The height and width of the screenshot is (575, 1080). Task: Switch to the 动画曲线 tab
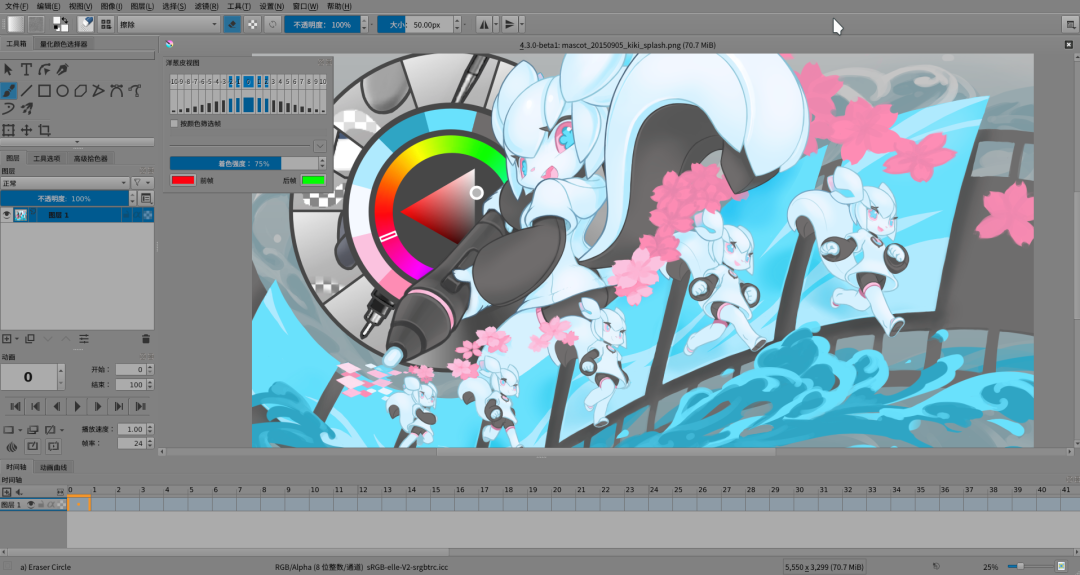click(54, 467)
